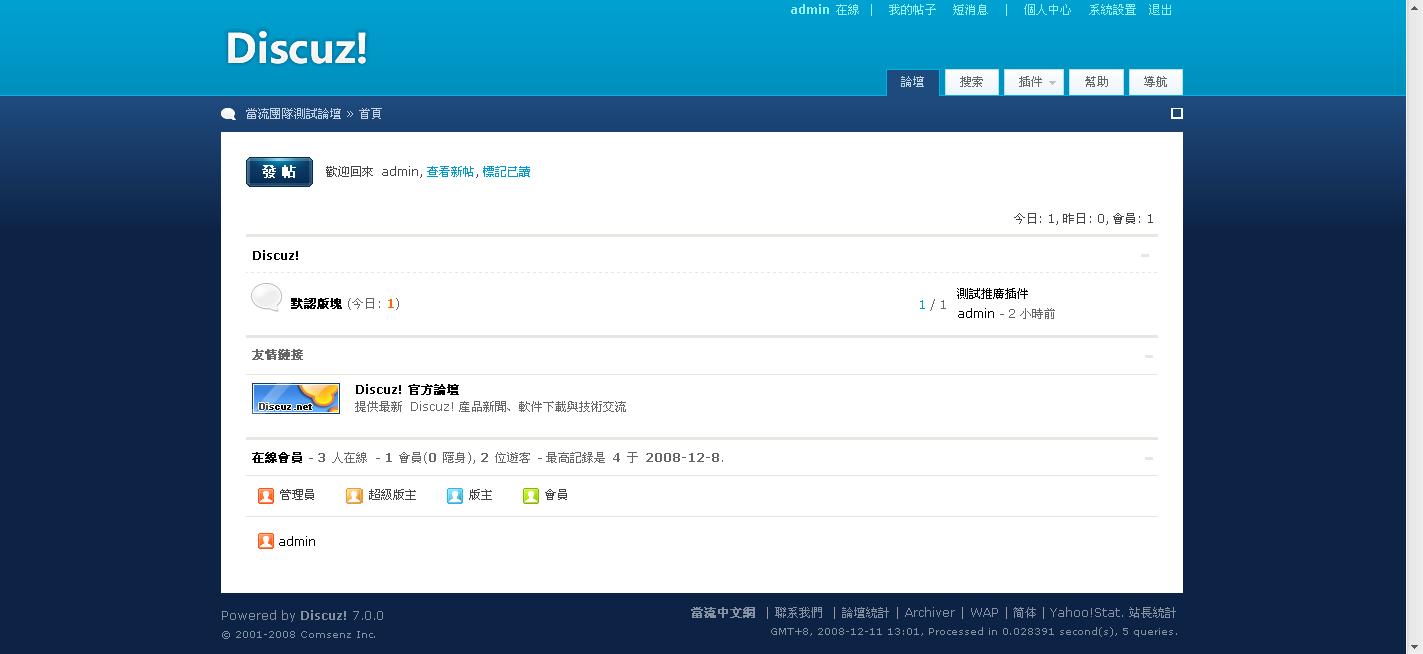Click the 默認版塊 forum bubble icon
Screen dimensions: 1423x654
click(266, 297)
